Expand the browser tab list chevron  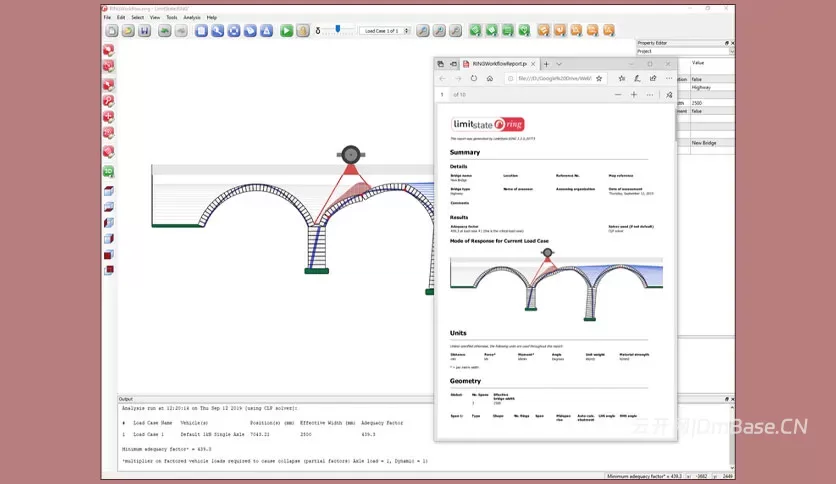559,64
